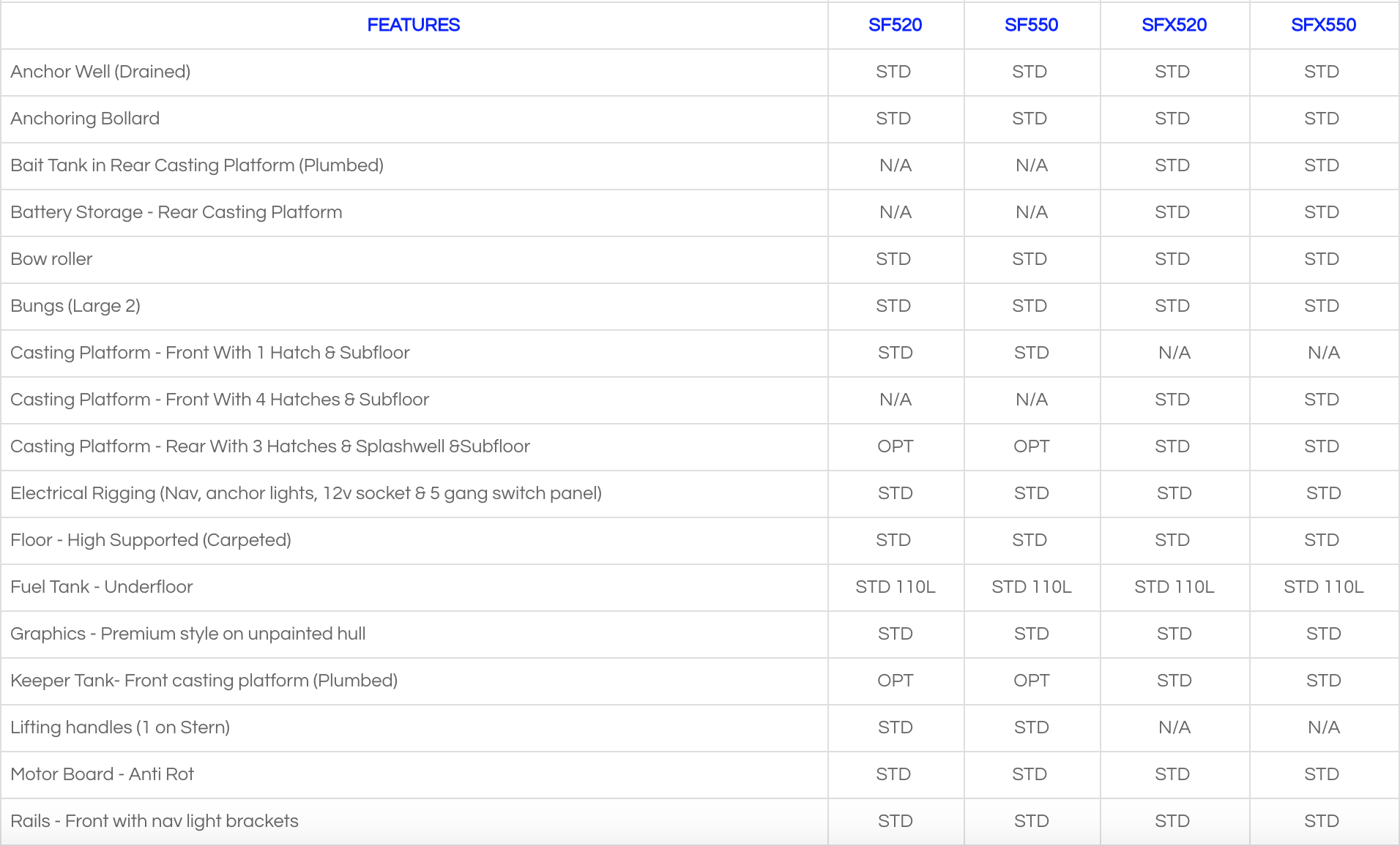Click the Anchoring Bollard feature label
Image resolution: width=1400 pixels, height=846 pixels.
pos(85,119)
